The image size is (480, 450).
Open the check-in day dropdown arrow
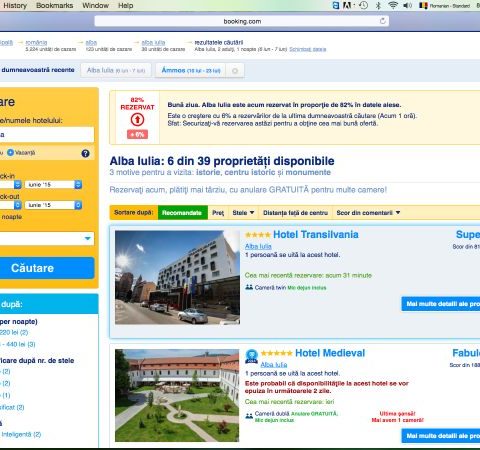18,184
